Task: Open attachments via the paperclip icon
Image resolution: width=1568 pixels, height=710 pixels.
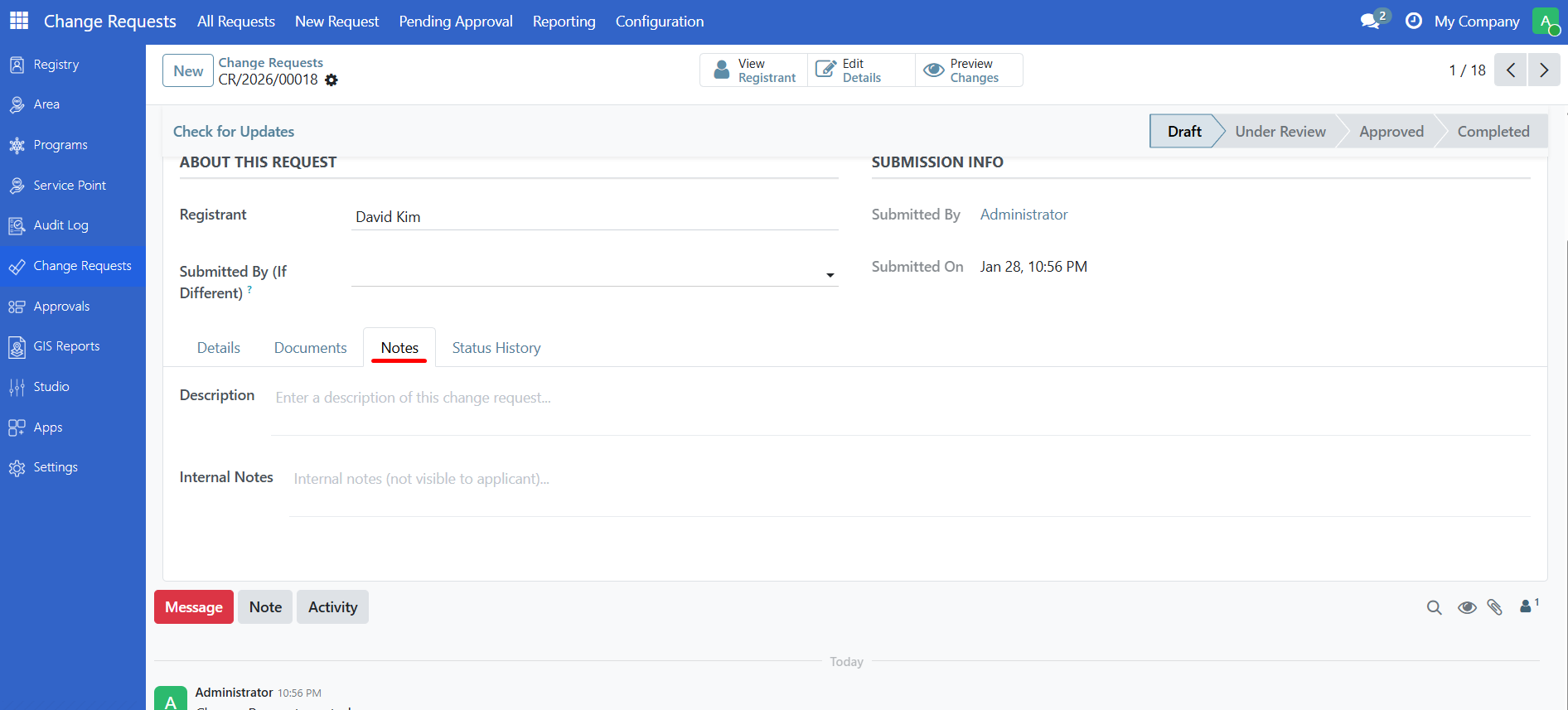Action: 1494,607
